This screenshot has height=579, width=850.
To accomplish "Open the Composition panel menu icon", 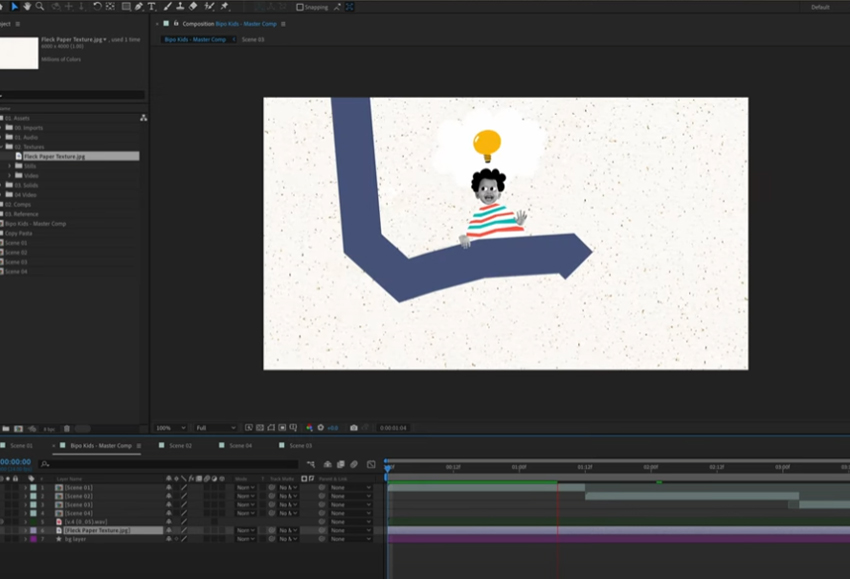I will [283, 24].
